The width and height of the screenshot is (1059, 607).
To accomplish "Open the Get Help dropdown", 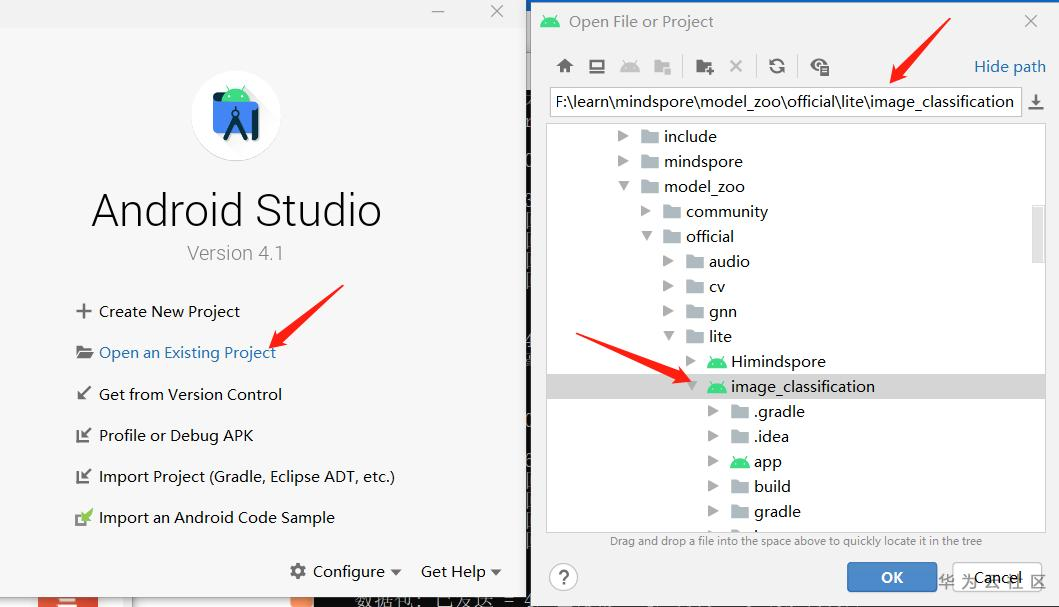I will (x=461, y=571).
